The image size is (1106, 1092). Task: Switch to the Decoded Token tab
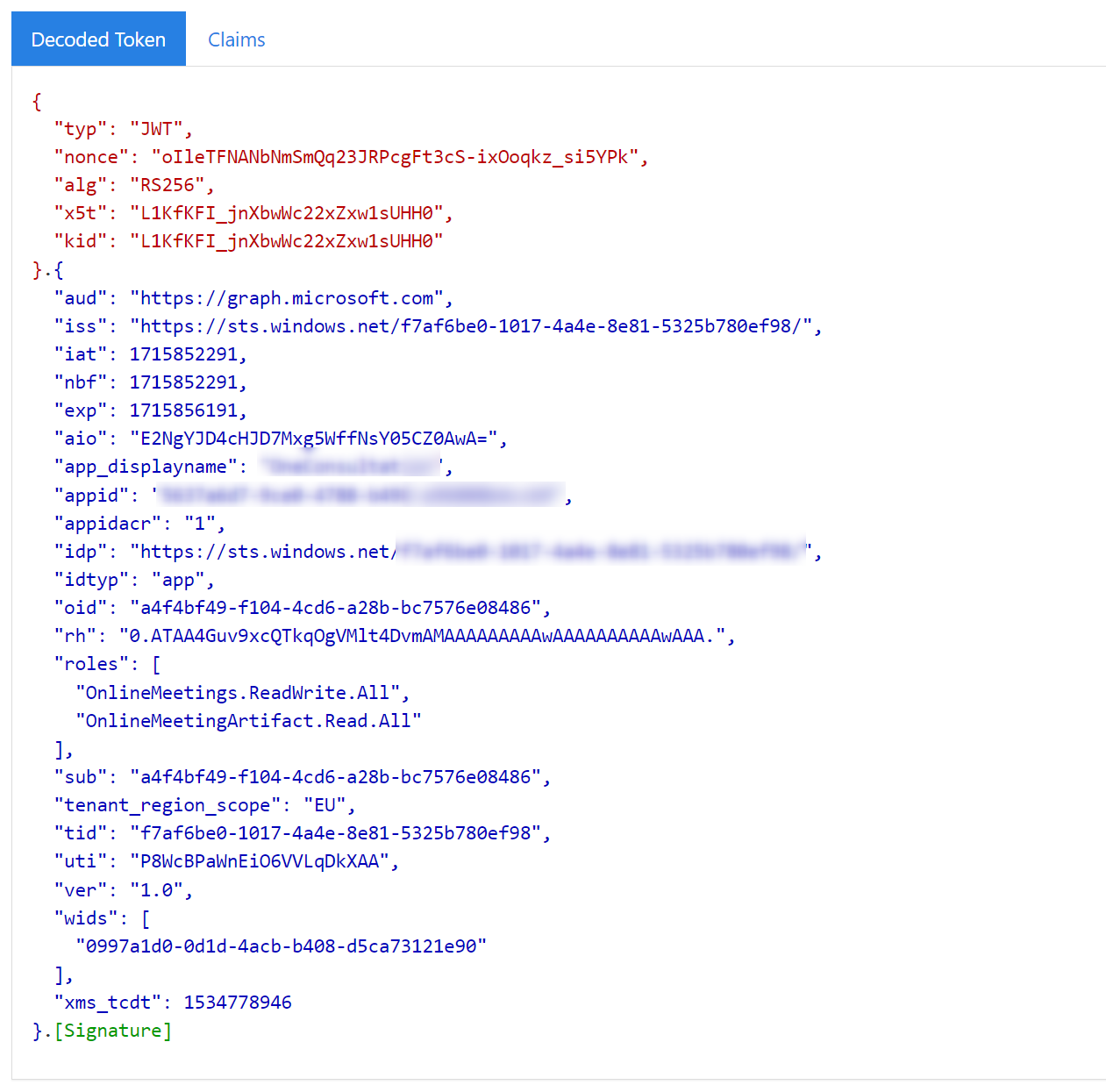(x=98, y=39)
